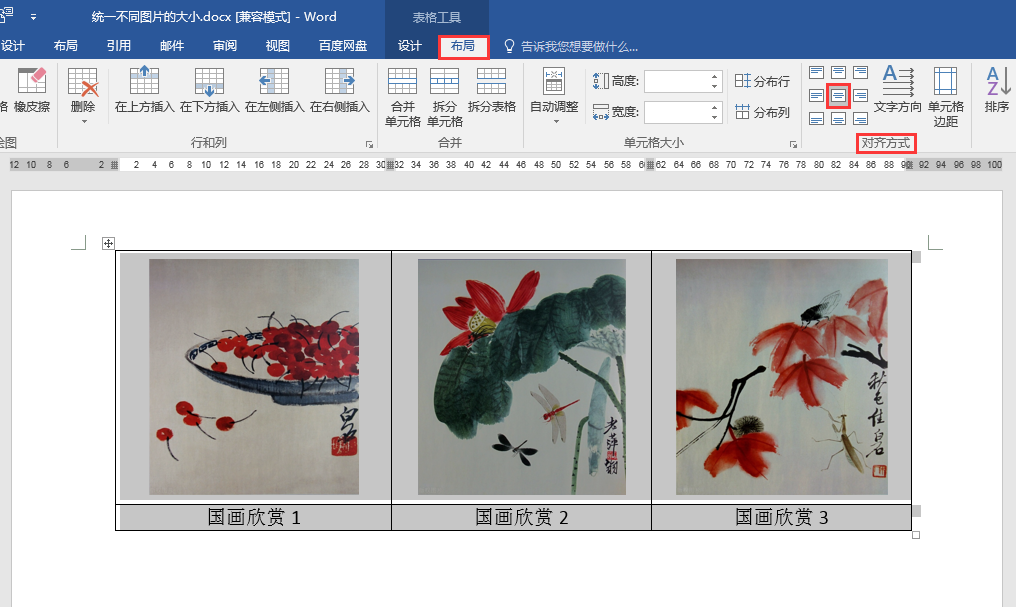The image size is (1016, 607).
Task: Click inside the Width (宽度) field
Action: [676, 112]
